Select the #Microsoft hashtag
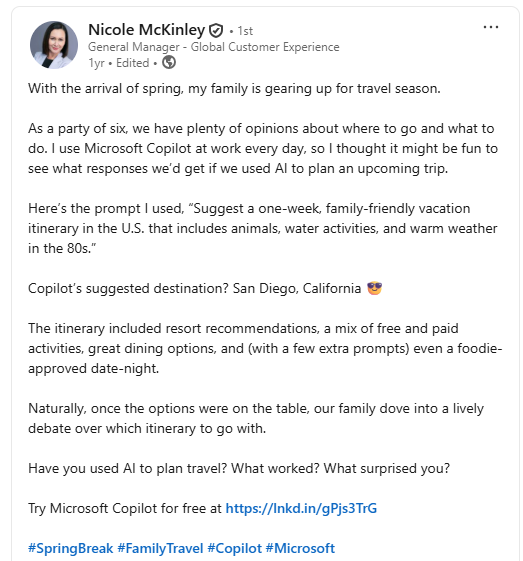 click(x=300, y=548)
